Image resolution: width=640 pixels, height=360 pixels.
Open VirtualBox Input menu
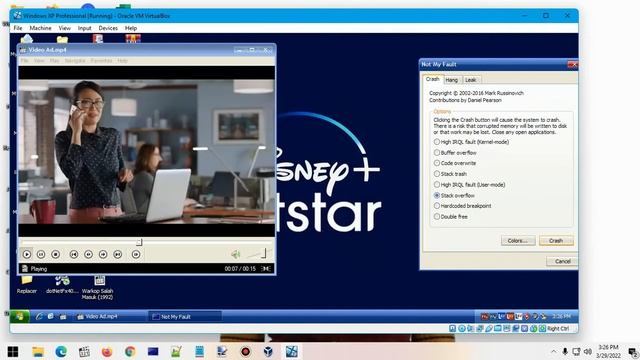point(84,28)
